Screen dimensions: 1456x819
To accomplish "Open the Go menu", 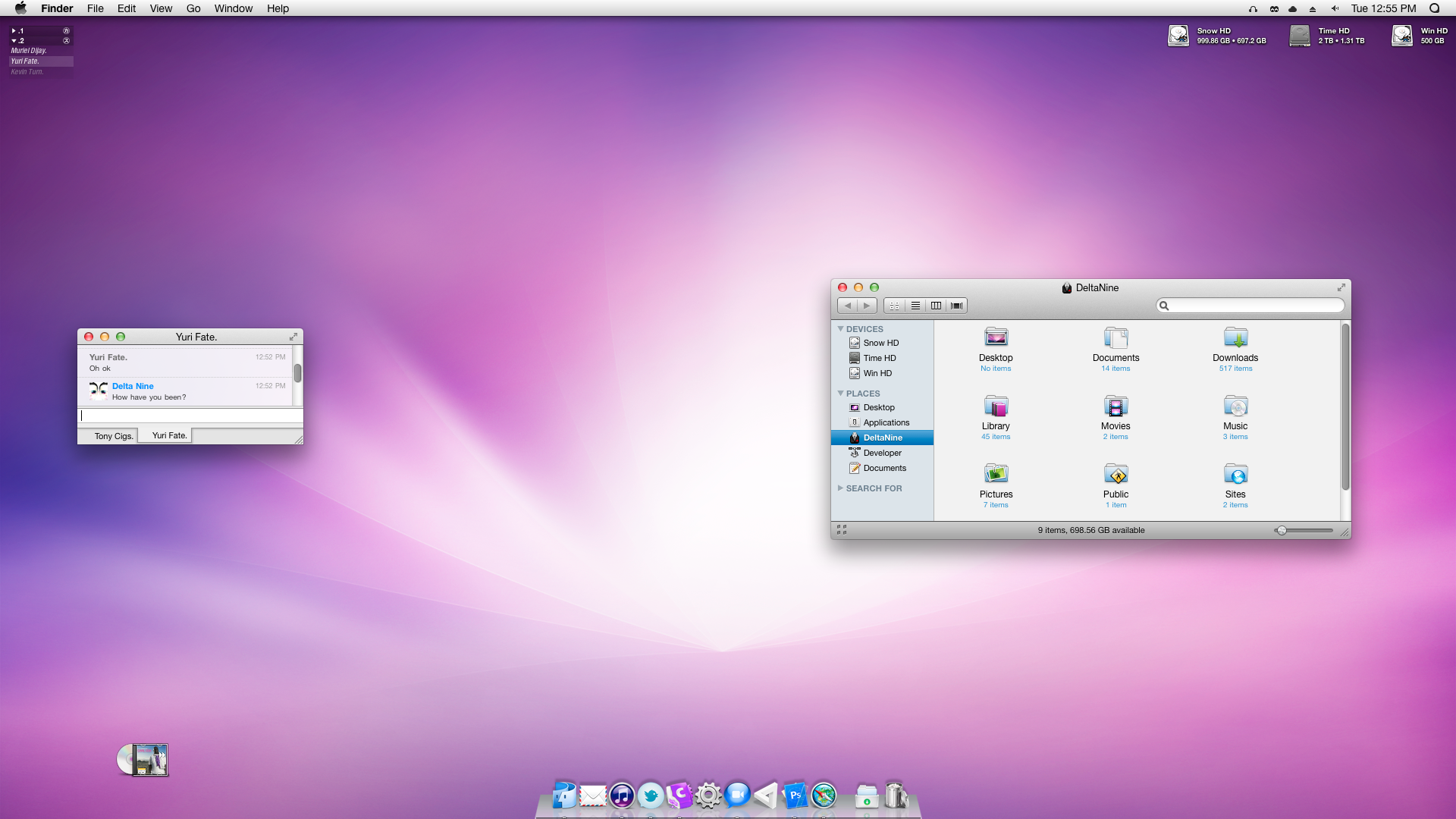I will (193, 8).
